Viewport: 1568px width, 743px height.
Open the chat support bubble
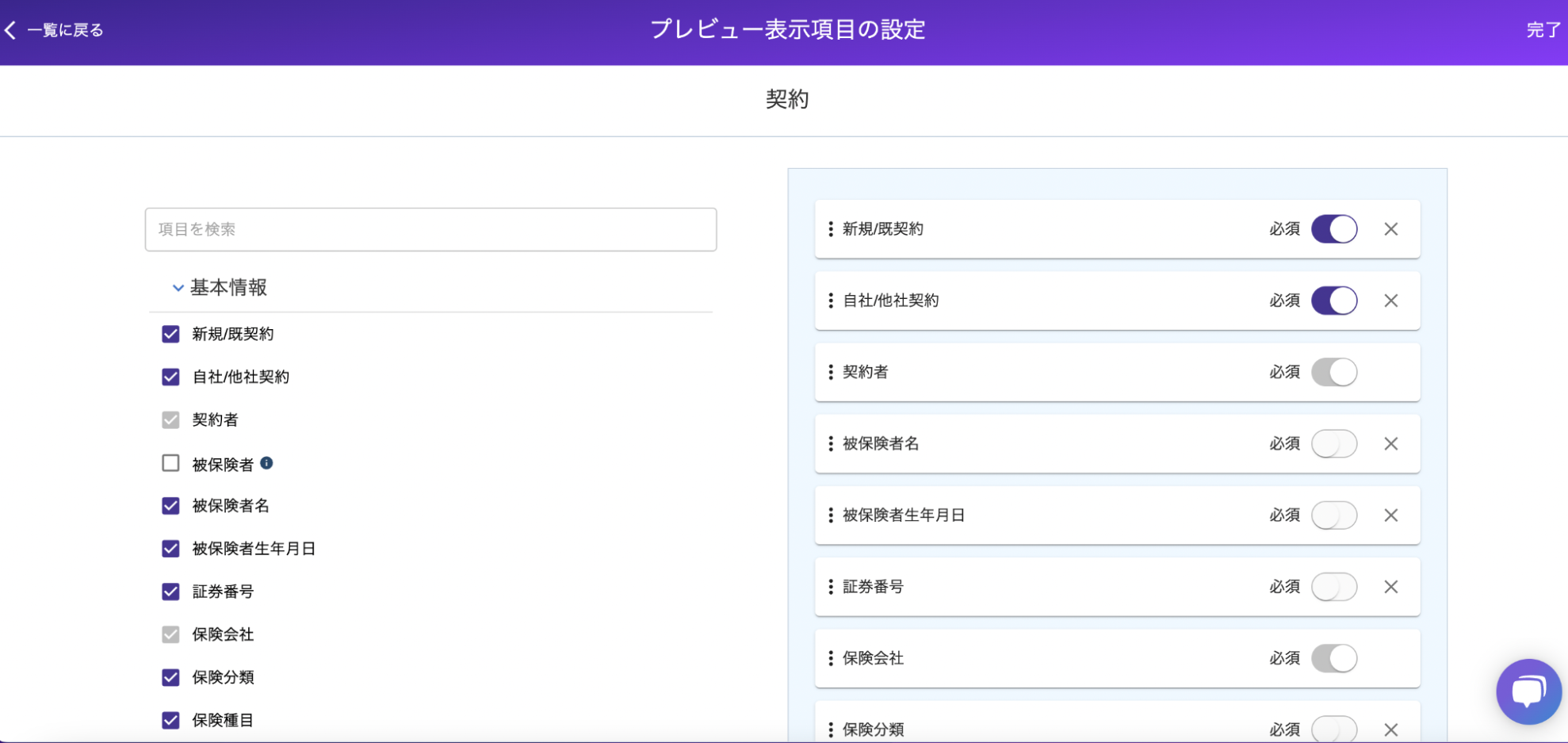pyautogui.click(x=1528, y=691)
